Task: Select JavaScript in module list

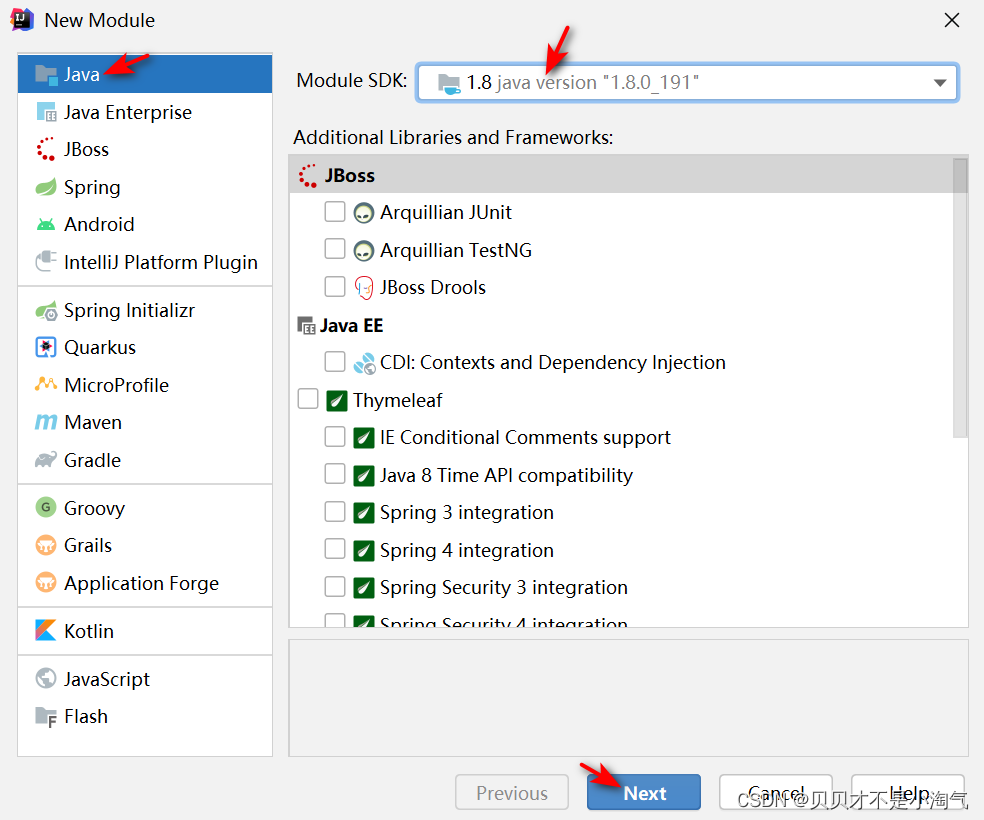Action: click(x=145, y=679)
